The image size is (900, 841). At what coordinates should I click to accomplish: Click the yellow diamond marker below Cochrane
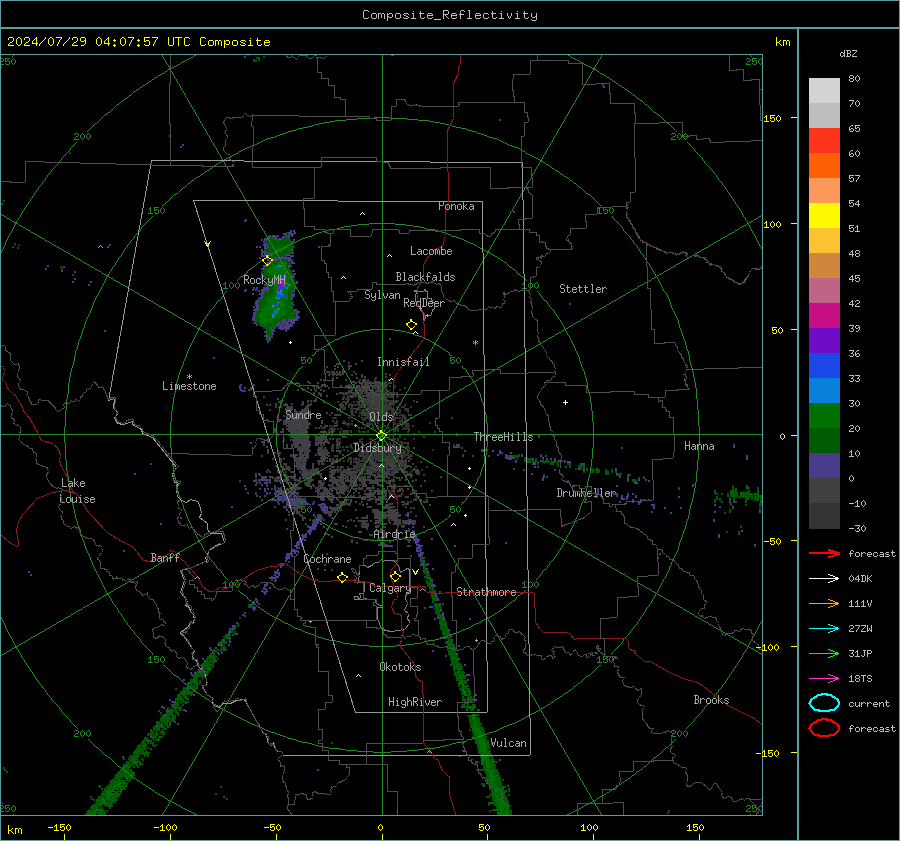pyautogui.click(x=343, y=577)
